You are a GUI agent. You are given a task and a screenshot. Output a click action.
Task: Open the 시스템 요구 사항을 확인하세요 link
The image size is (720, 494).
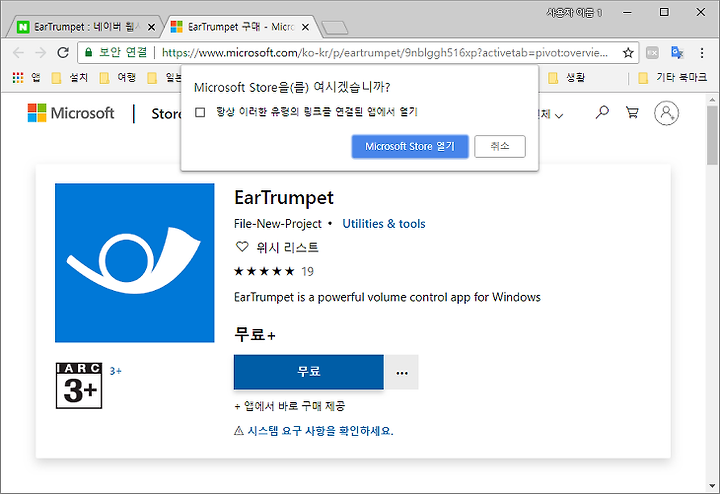pyautogui.click(x=320, y=431)
